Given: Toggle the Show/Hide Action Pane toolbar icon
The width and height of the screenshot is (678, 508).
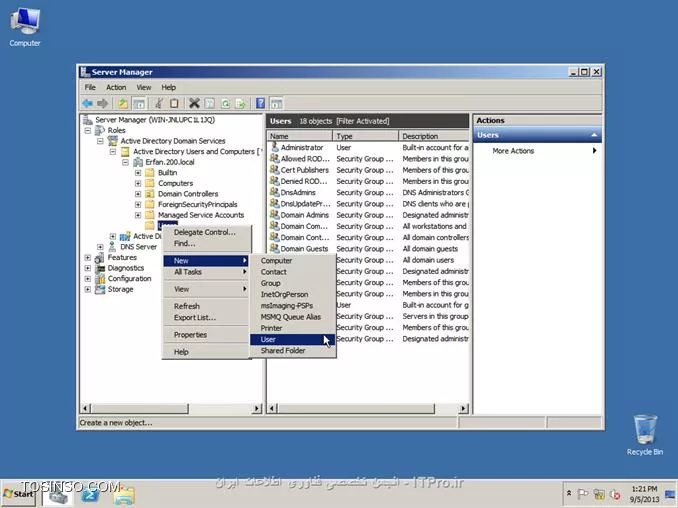Looking at the screenshot, I should [276, 103].
